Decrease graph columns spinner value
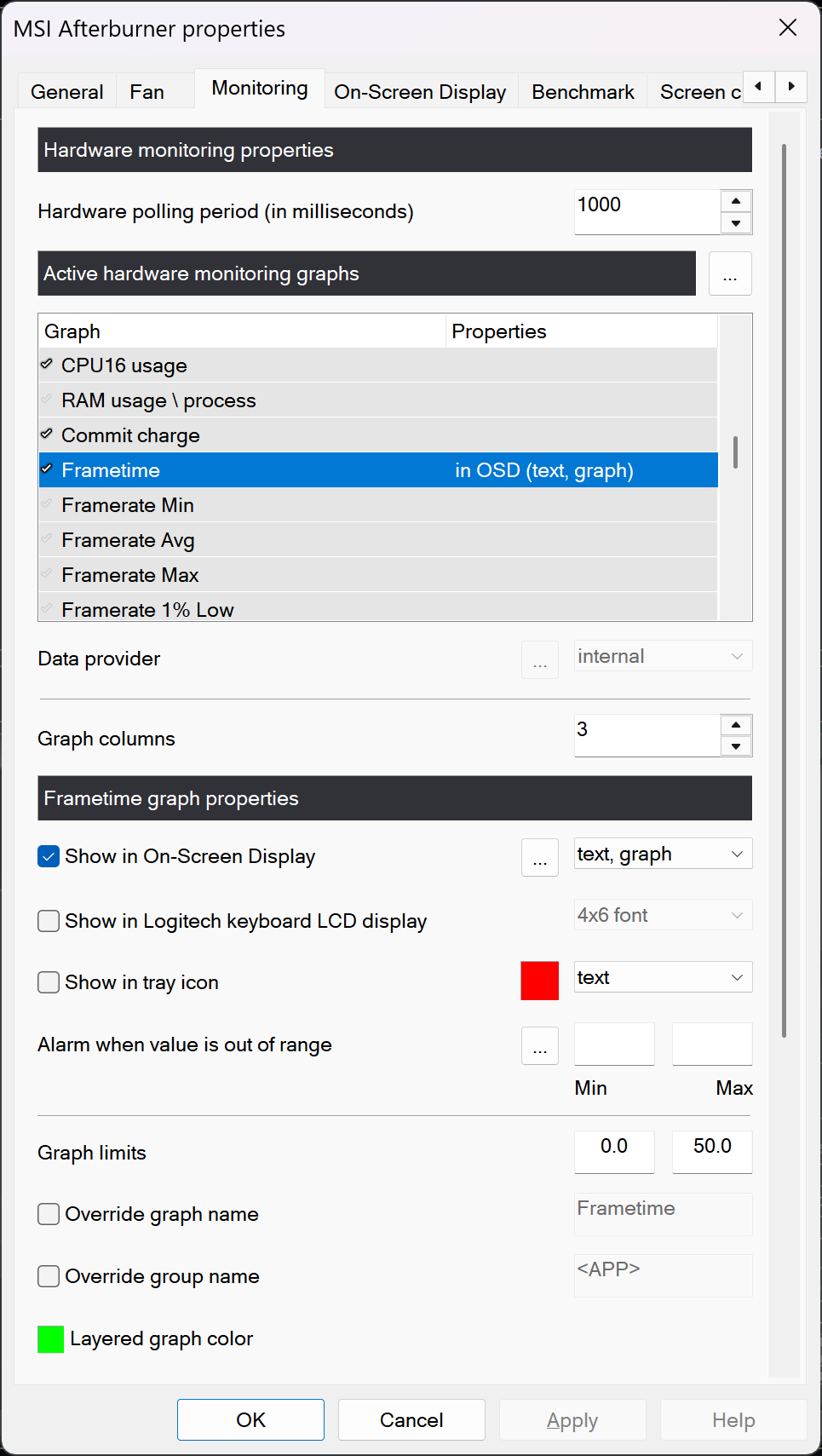The width and height of the screenshot is (822, 1456). (736, 746)
